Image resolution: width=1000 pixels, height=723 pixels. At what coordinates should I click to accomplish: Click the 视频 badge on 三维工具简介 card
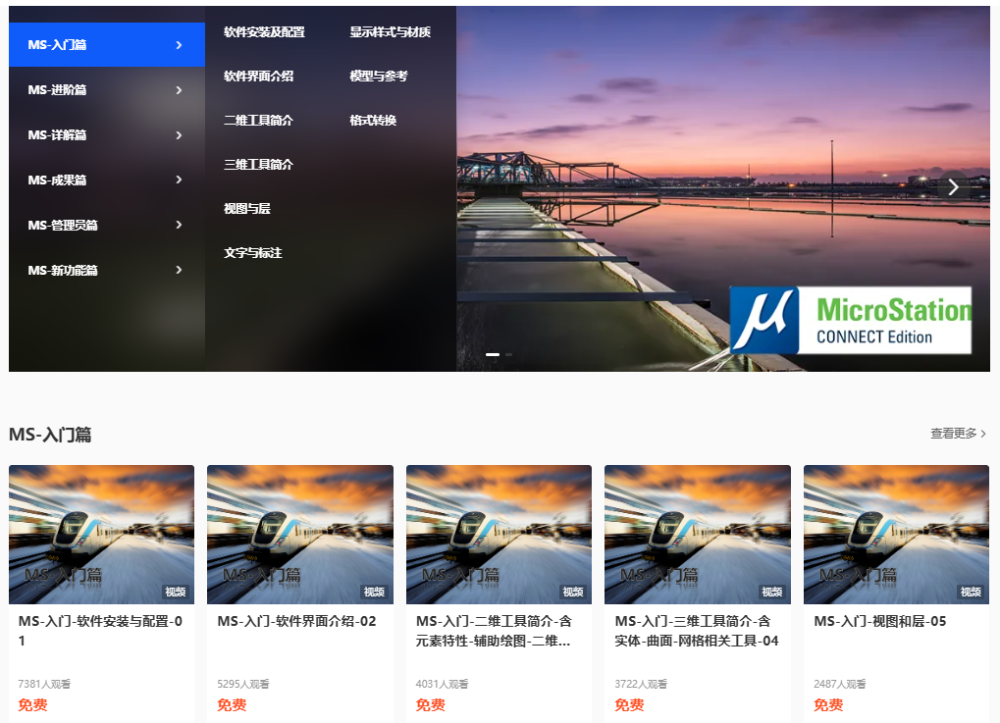tap(772, 592)
